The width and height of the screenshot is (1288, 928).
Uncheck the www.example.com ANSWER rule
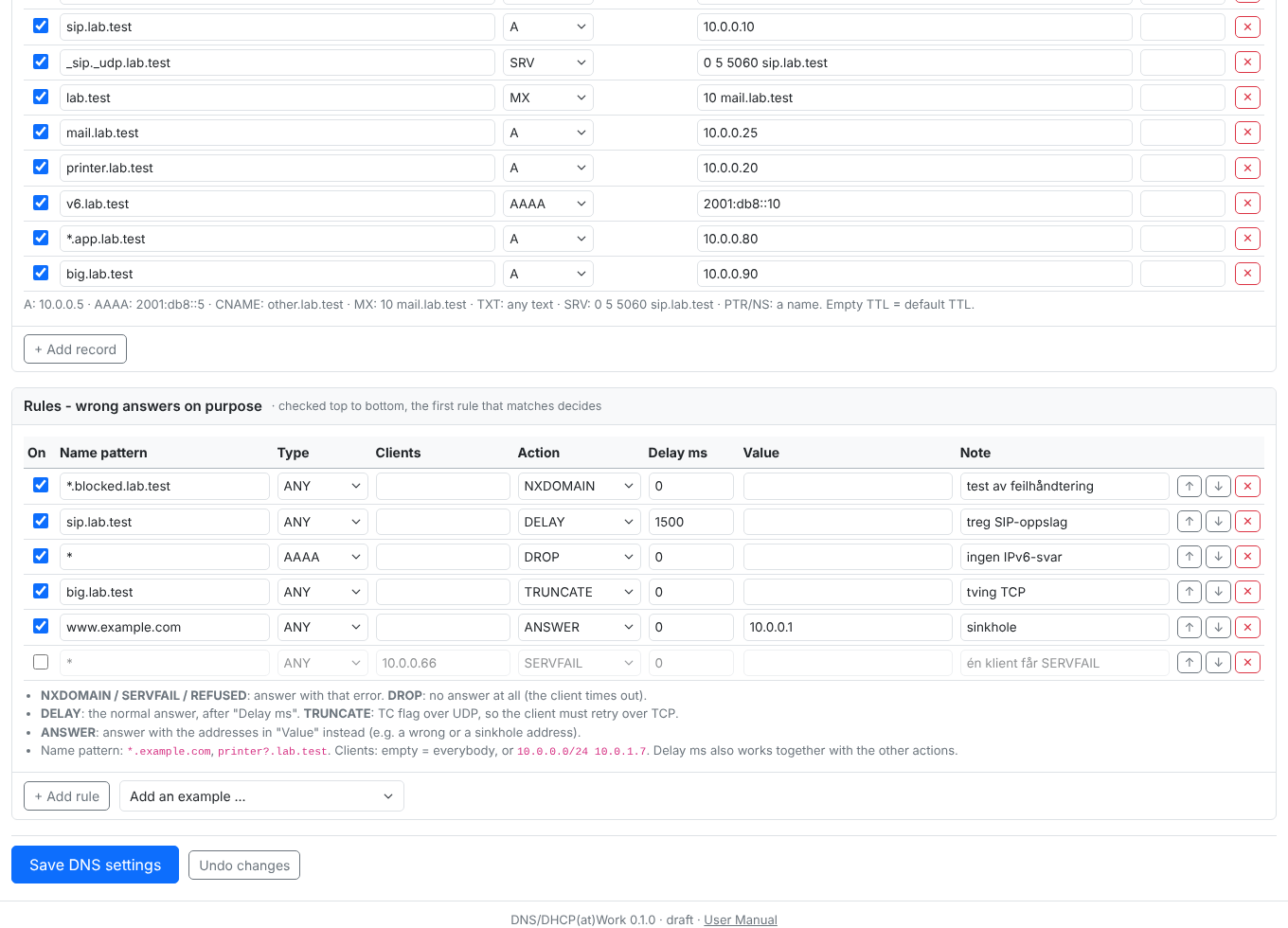point(41,626)
